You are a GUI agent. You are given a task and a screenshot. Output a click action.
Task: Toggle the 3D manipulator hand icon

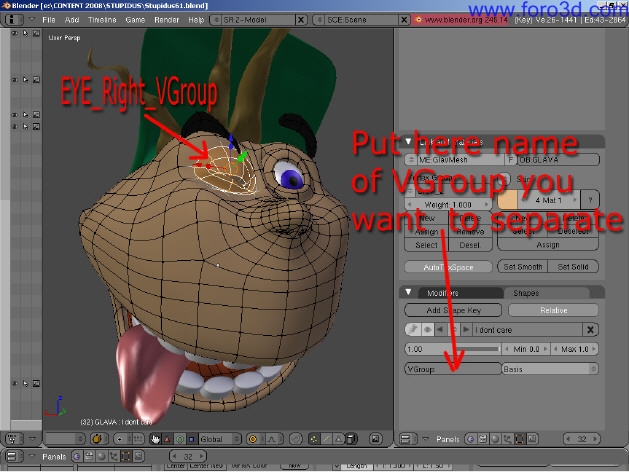[x=155, y=439]
